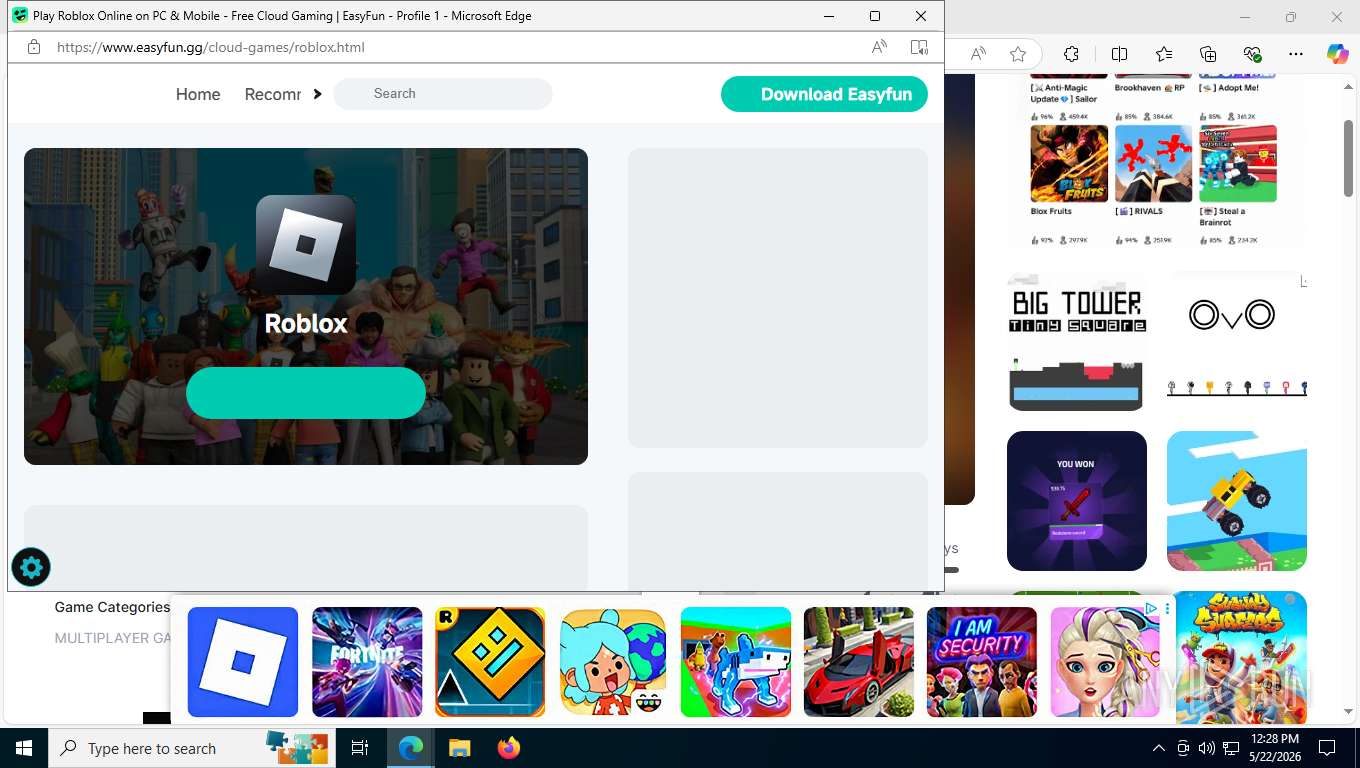Click the Anti-Magic Update Sailor title

point(1064,94)
